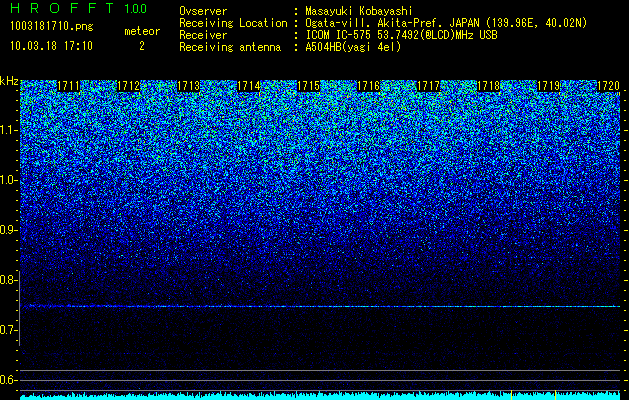Click time marker 1717
Screen dimensions: 629x400
(428, 86)
